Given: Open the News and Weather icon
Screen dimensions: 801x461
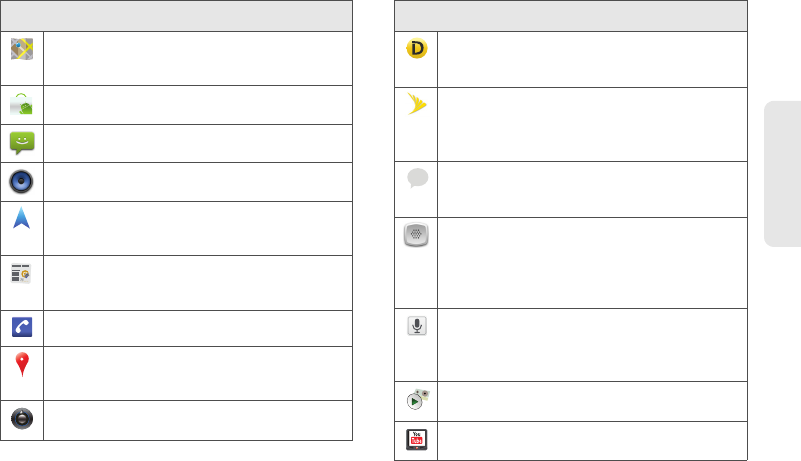Looking at the screenshot, I should (x=22, y=274).
